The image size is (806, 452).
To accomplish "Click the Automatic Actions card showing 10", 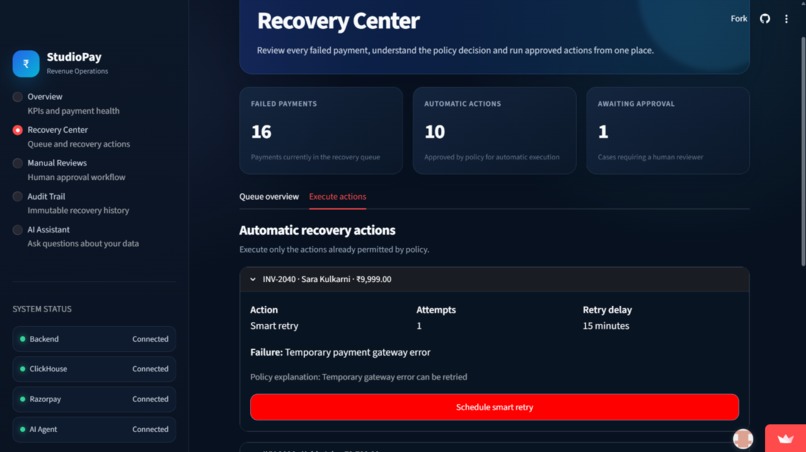I will tap(494, 131).
